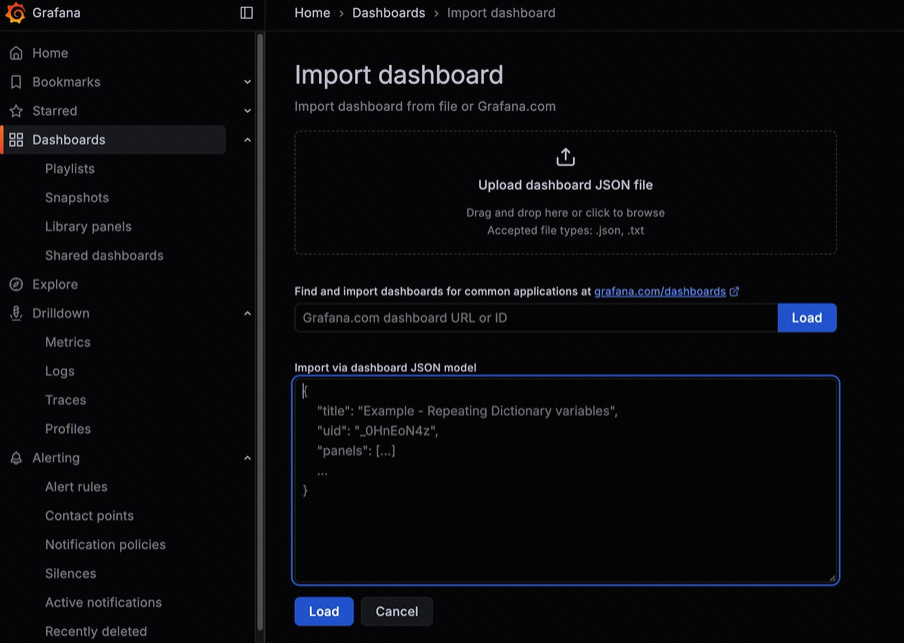Toggle the sidebar dock panel icon

(x=247, y=13)
